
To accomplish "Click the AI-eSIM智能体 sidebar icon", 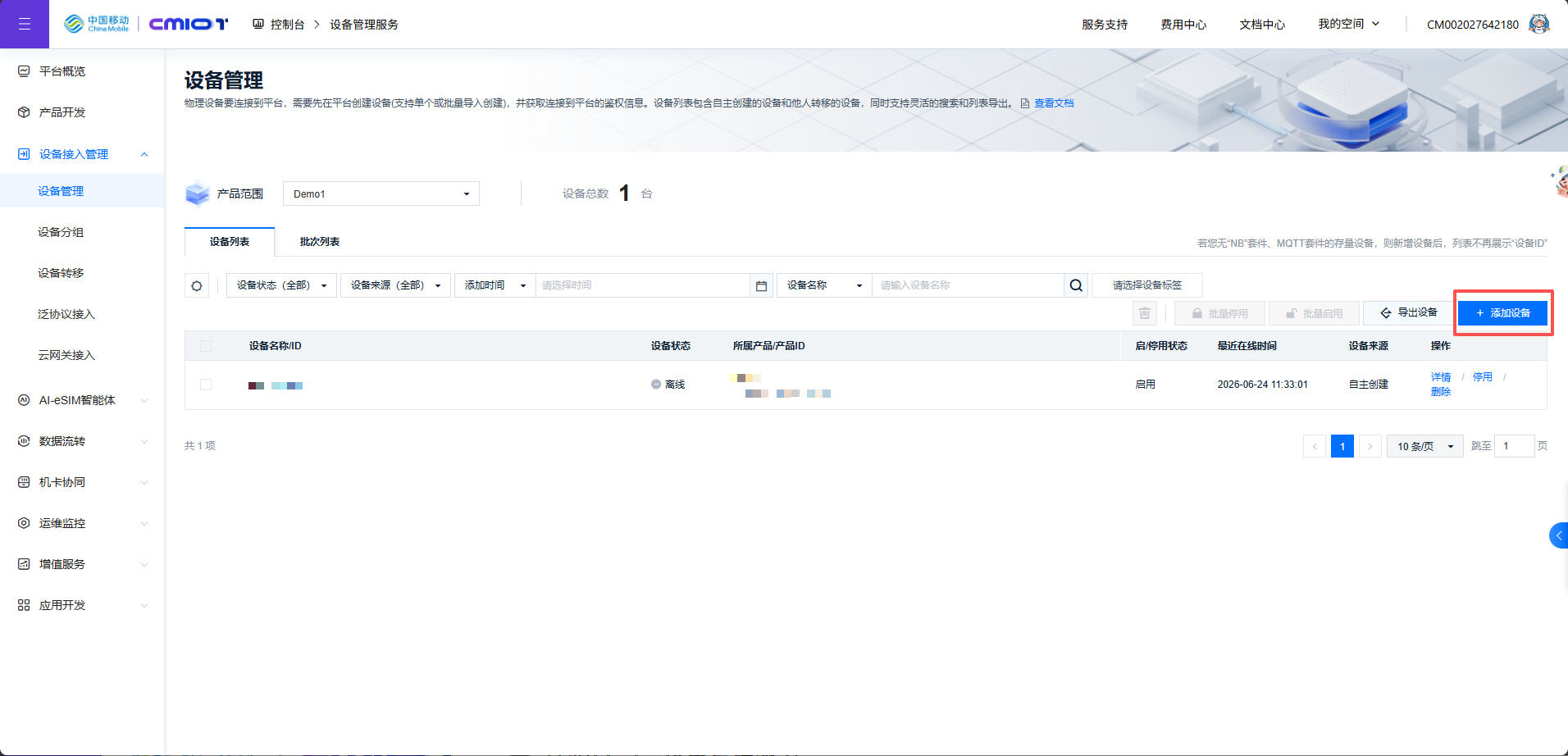I will (x=24, y=400).
